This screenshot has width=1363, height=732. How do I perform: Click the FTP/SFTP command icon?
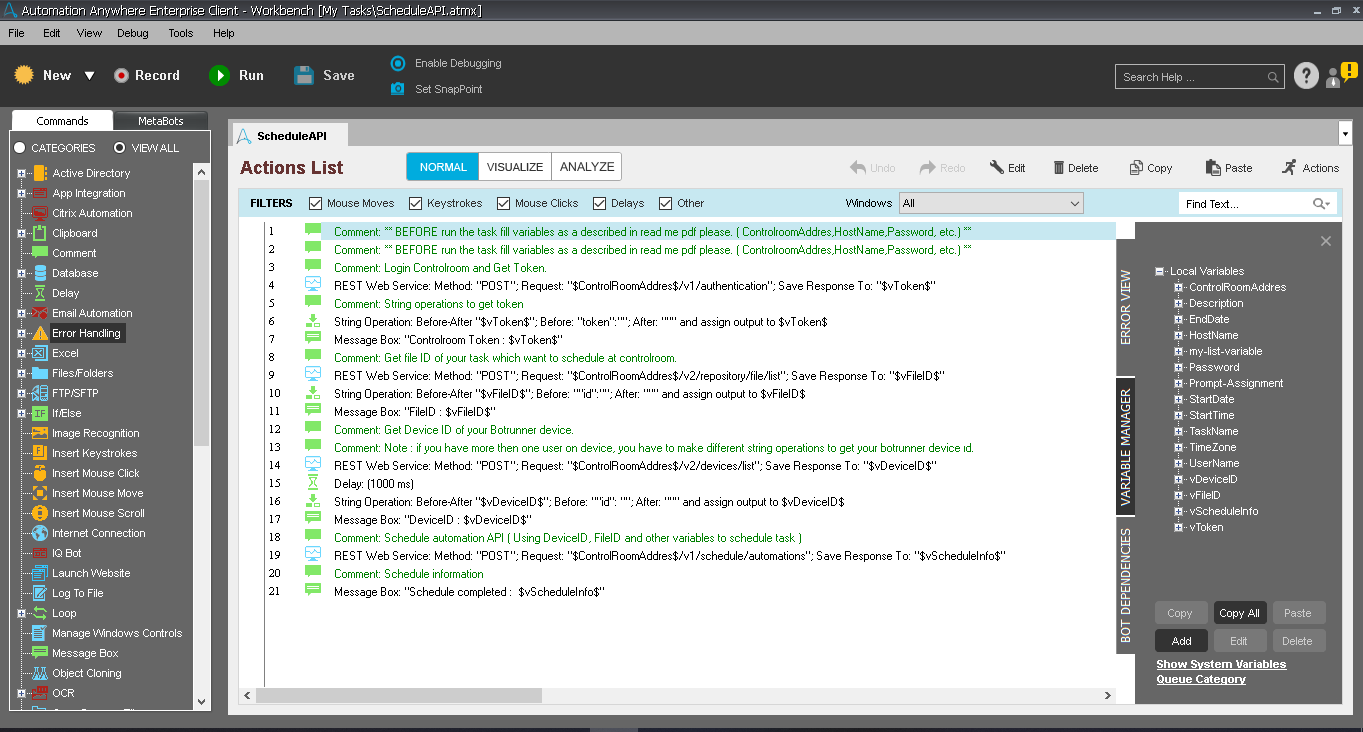40,393
